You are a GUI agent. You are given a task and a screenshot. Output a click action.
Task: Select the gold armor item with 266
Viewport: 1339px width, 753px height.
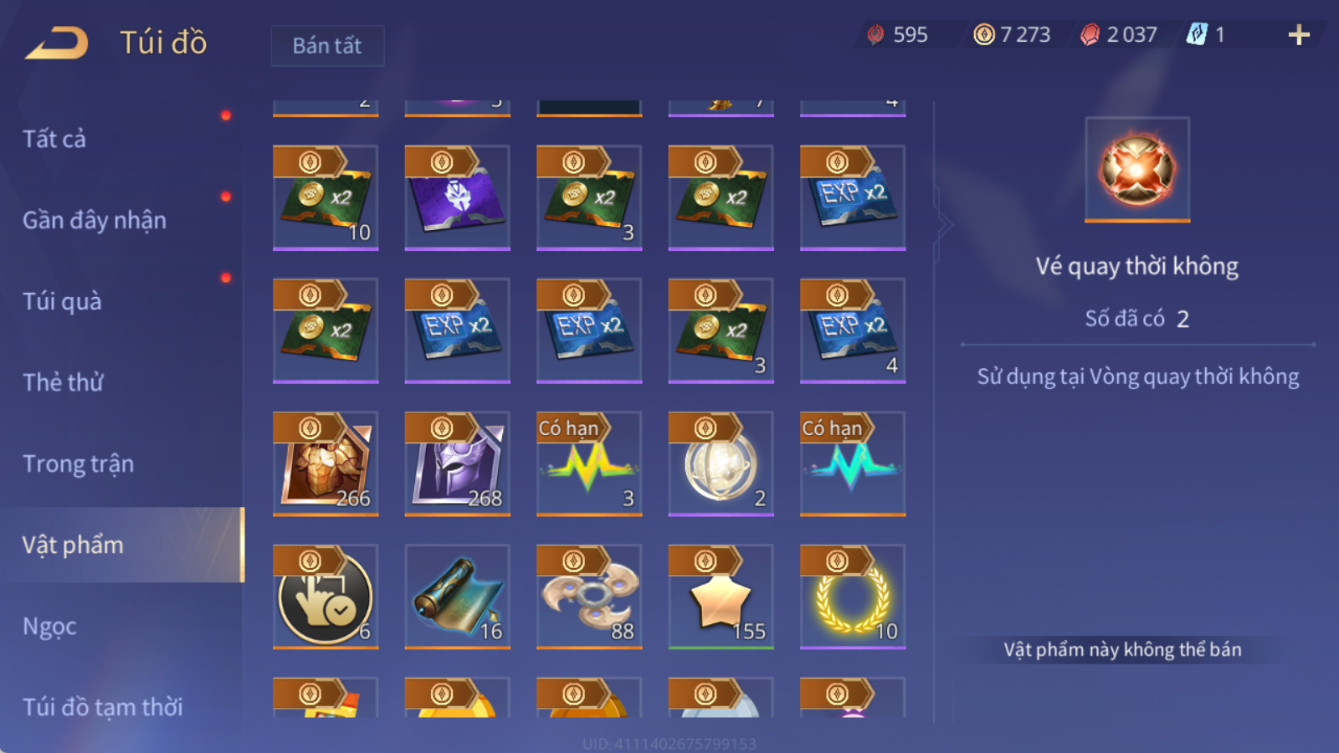[x=326, y=464]
